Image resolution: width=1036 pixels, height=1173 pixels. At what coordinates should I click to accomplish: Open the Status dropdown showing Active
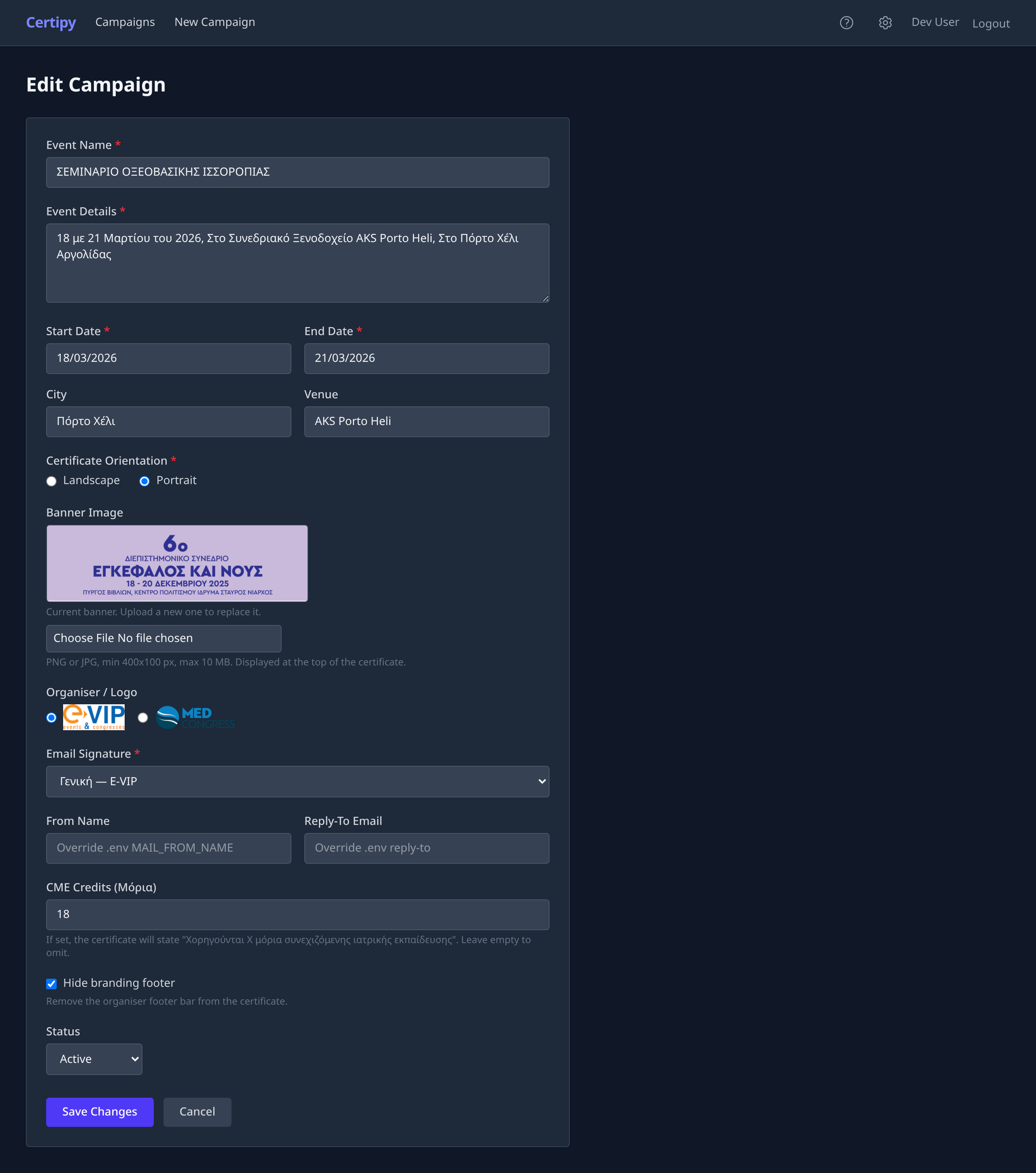tap(94, 1059)
